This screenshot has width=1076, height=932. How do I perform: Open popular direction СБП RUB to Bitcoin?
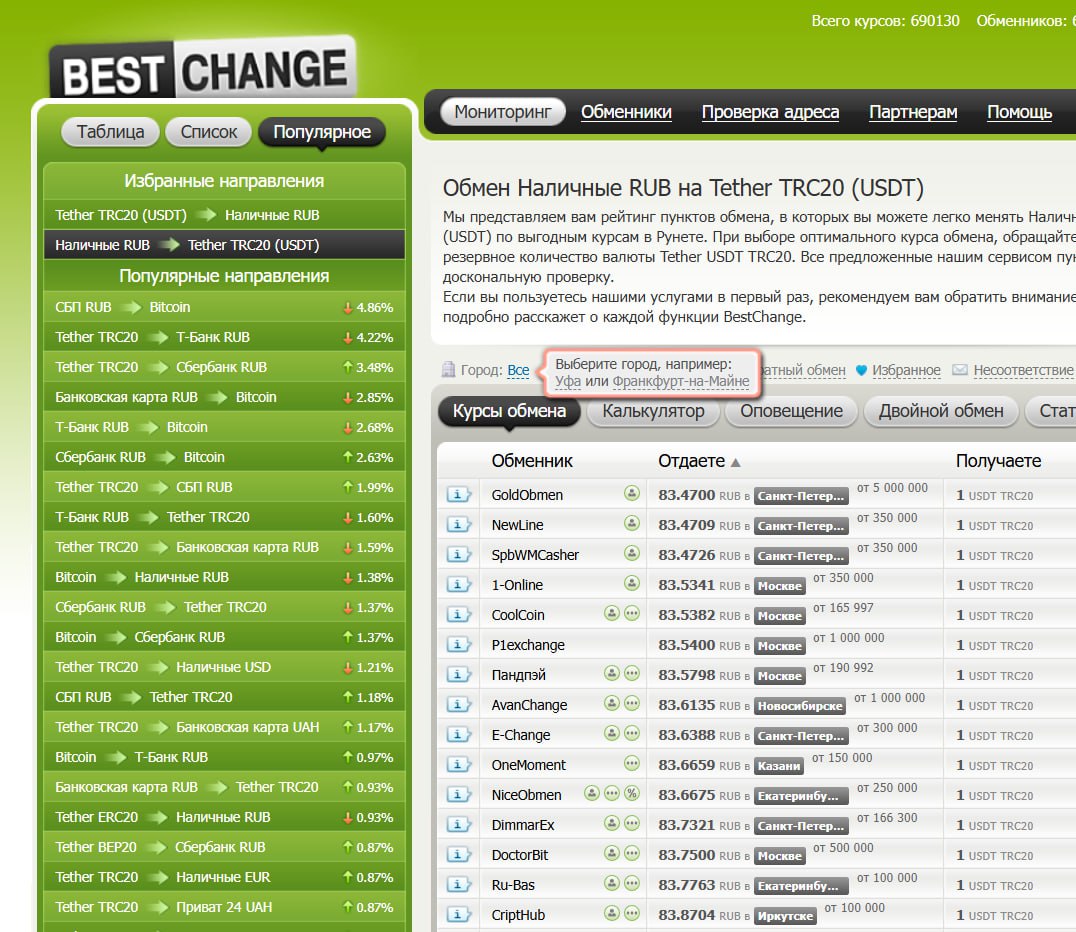[x=224, y=307]
